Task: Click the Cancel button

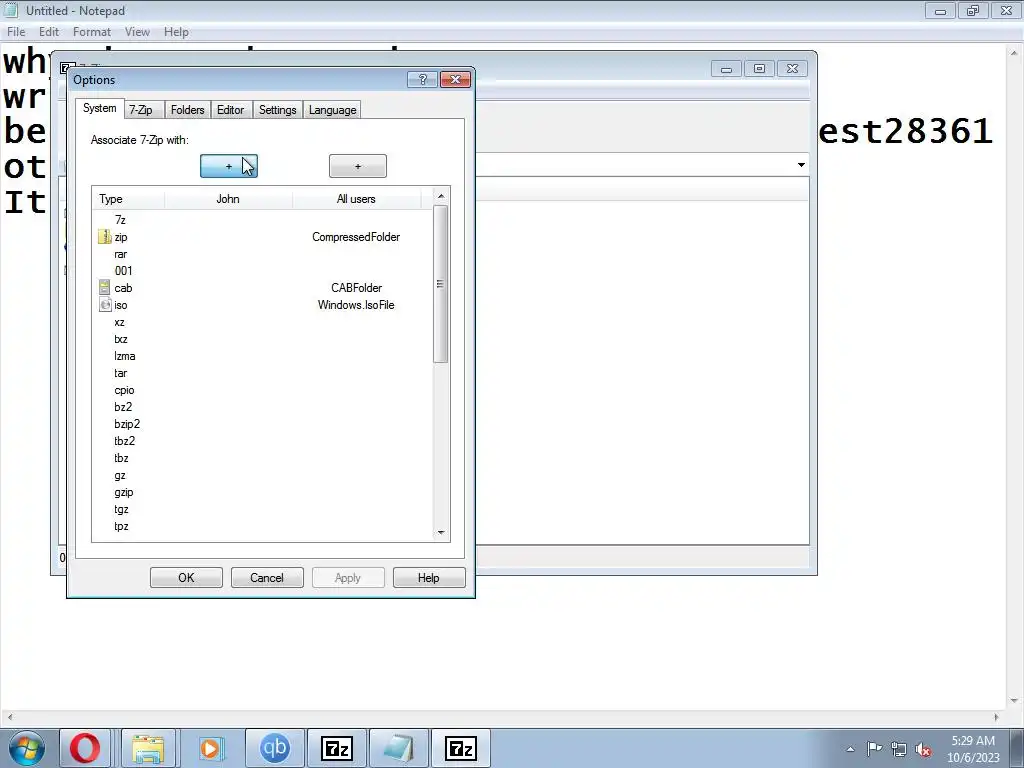Action: pyautogui.click(x=267, y=577)
